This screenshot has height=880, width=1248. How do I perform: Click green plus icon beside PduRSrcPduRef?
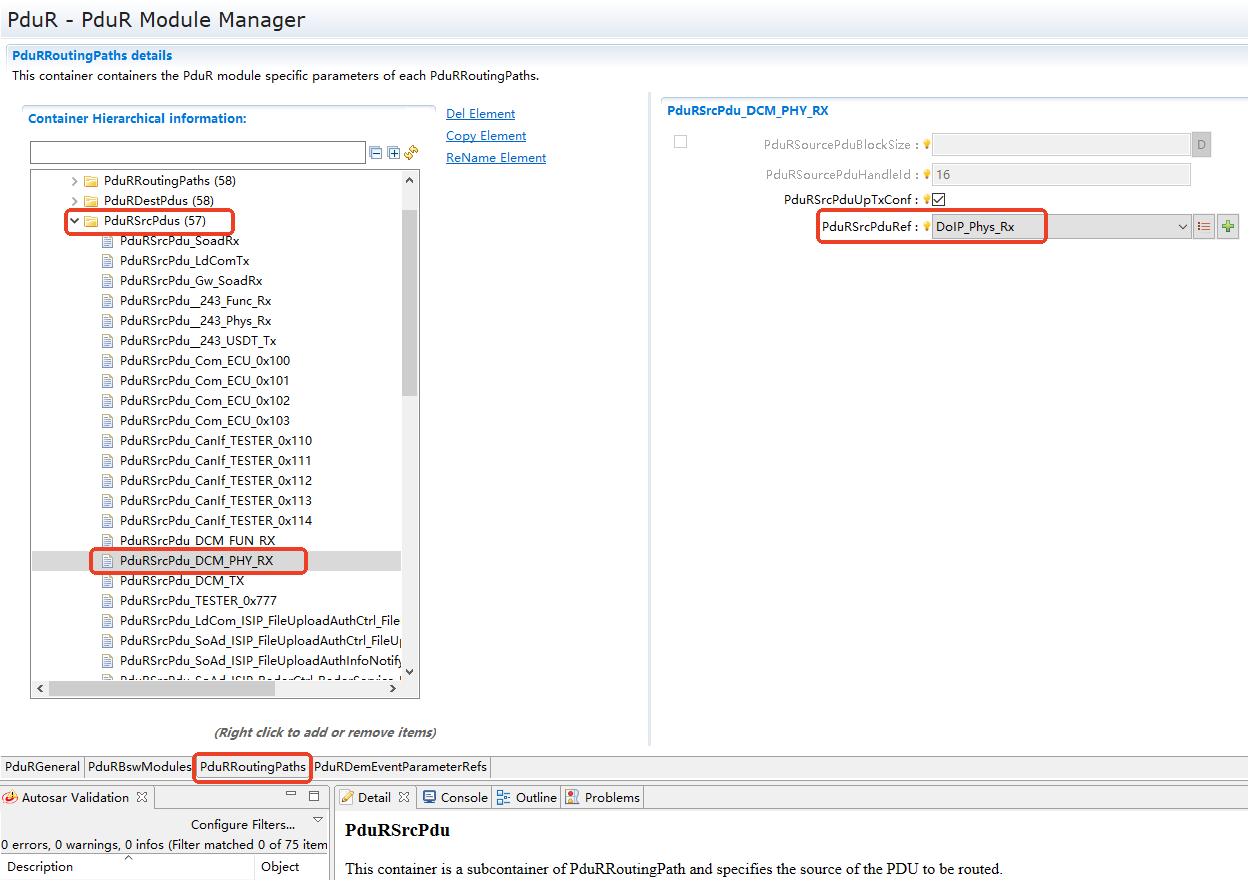point(1228,227)
